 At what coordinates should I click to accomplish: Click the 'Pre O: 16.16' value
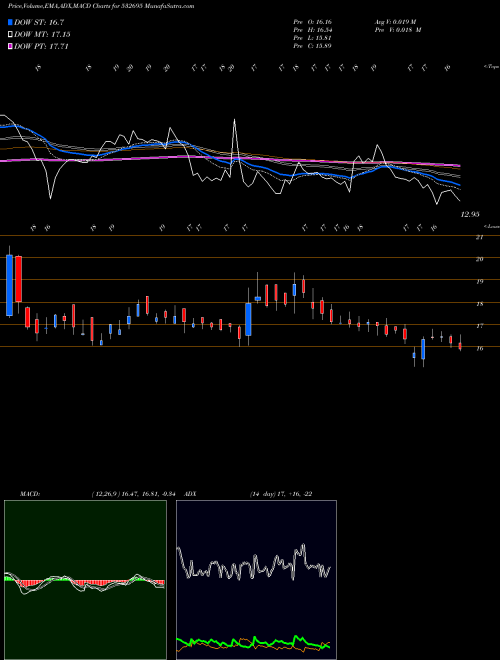[x=313, y=22]
